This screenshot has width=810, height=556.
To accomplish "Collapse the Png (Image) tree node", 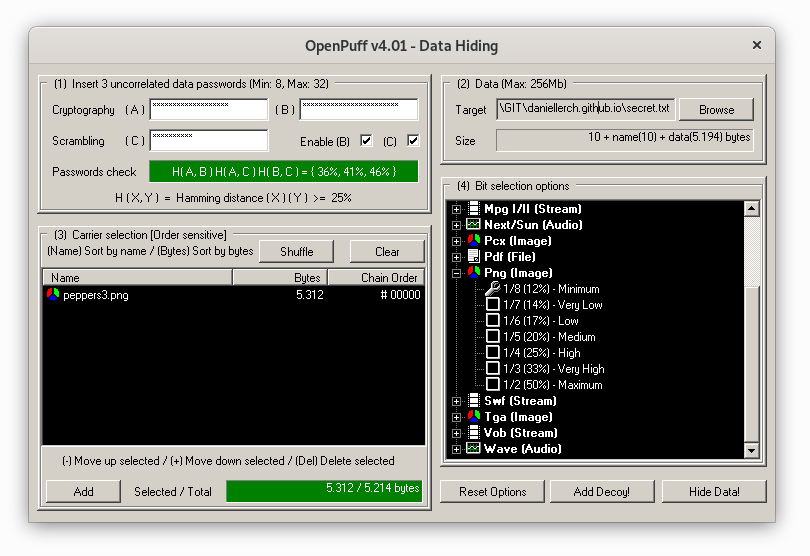I will tap(457, 273).
